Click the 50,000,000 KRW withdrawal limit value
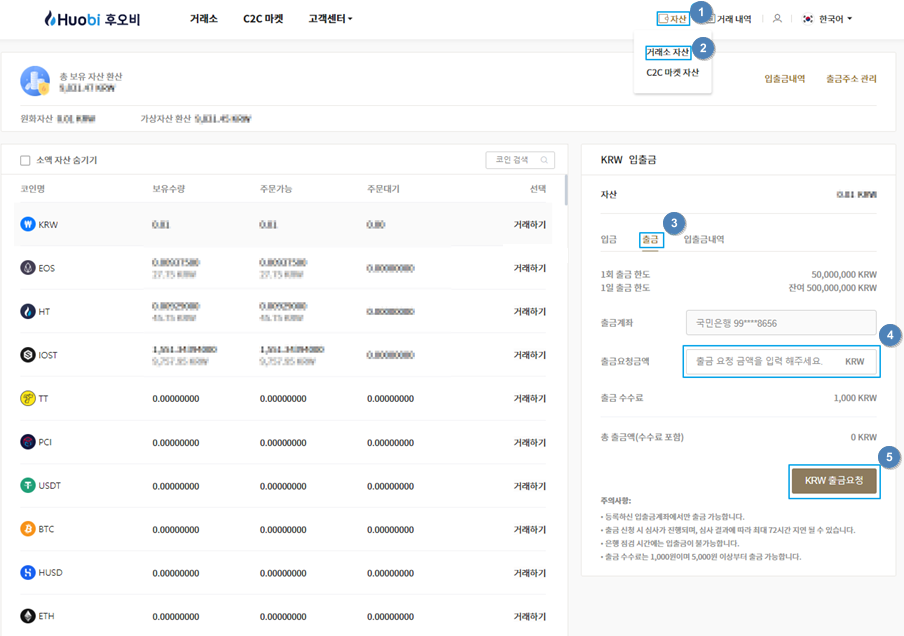This screenshot has height=636, width=904. [x=843, y=274]
